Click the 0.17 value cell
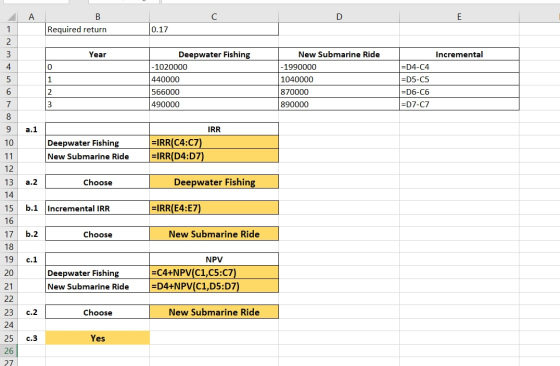Viewport: 560px width, 366px height. [214, 29]
